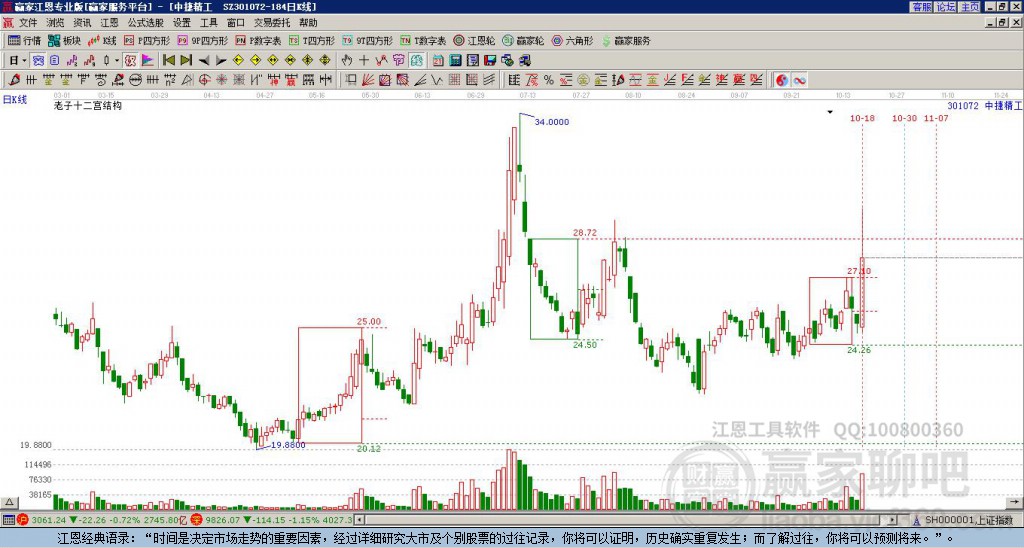Toggle the colored flag icon
The width and height of the screenshot is (1024, 548).
[x=148, y=60]
